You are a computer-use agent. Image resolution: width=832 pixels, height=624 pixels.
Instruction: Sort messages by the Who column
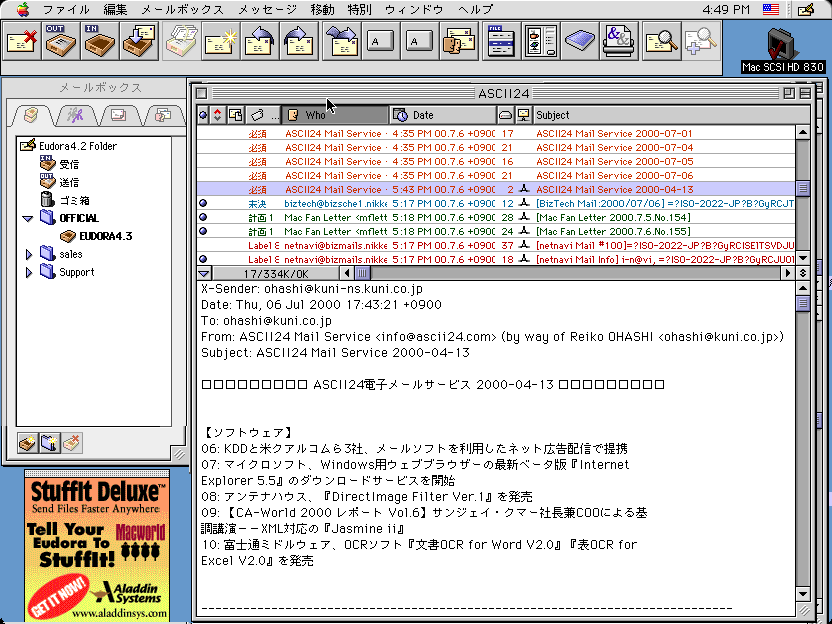[335, 115]
